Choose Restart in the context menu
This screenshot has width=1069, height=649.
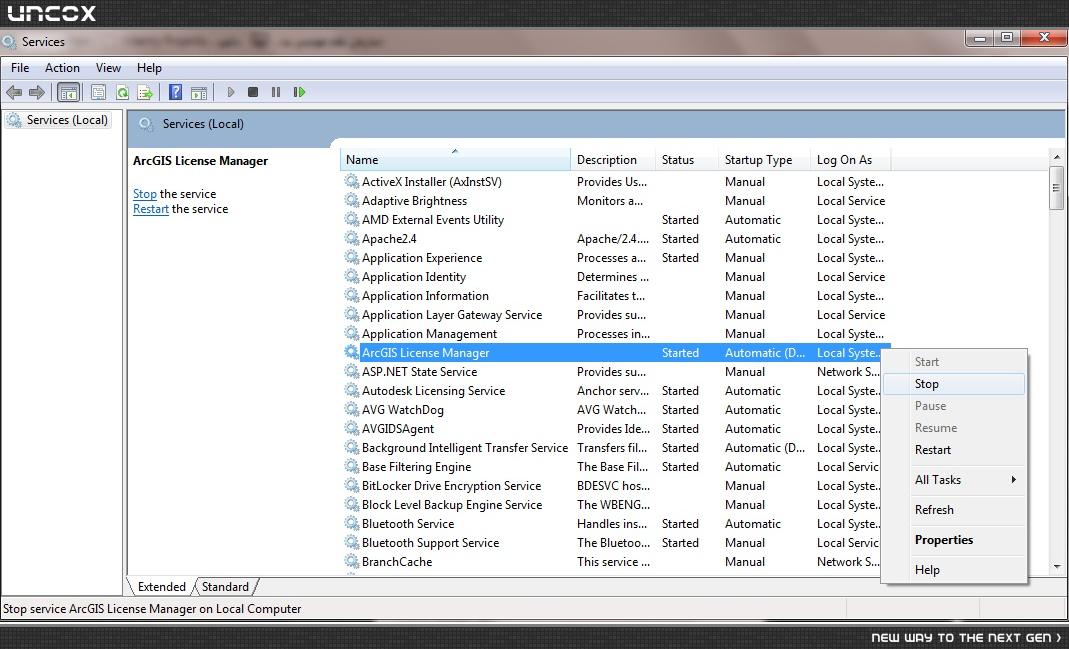tap(954, 450)
